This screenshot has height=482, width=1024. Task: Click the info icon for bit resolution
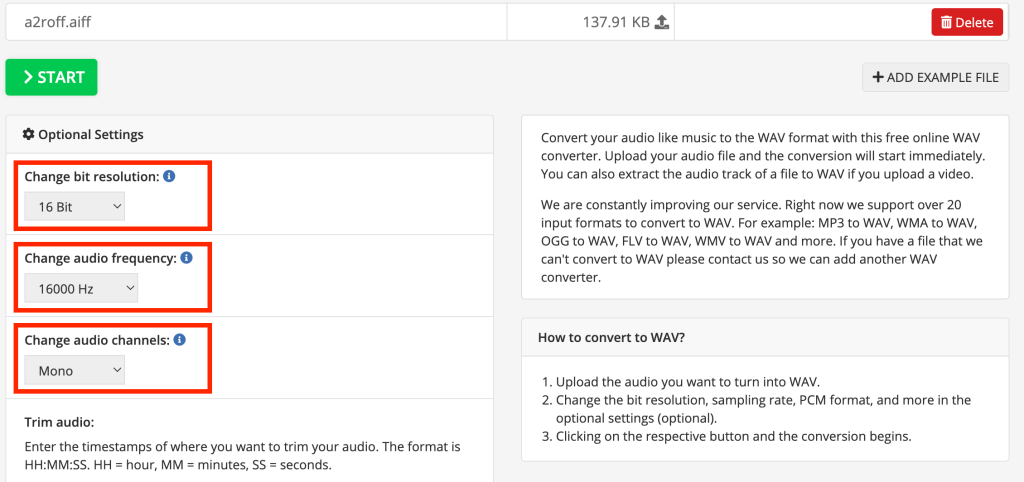pyautogui.click(x=169, y=176)
